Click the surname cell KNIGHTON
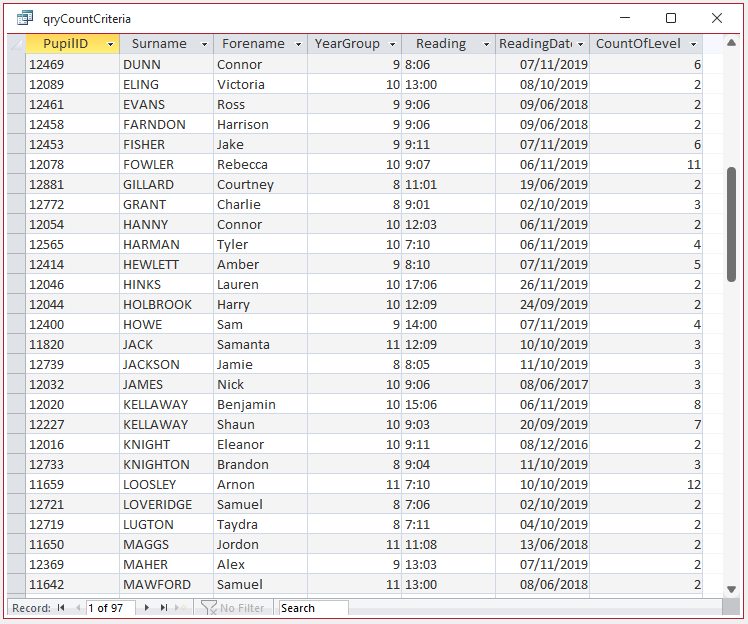Viewport: 748px width, 624px height. click(x=166, y=465)
